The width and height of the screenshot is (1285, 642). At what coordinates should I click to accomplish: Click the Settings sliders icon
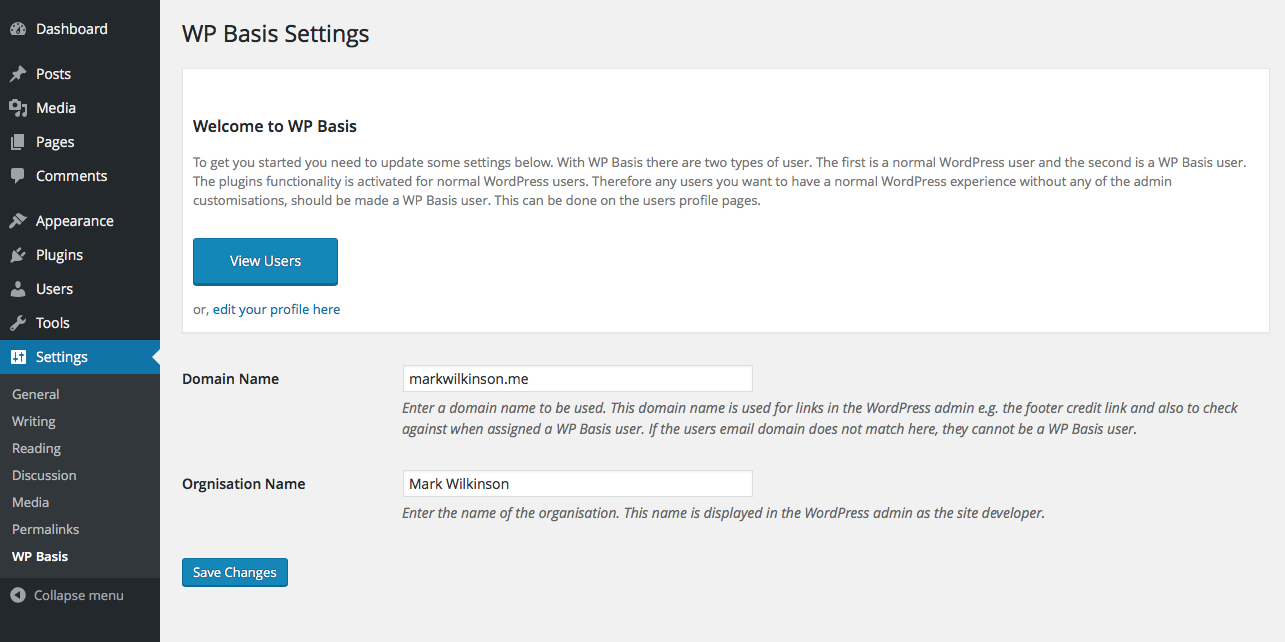click(x=18, y=357)
